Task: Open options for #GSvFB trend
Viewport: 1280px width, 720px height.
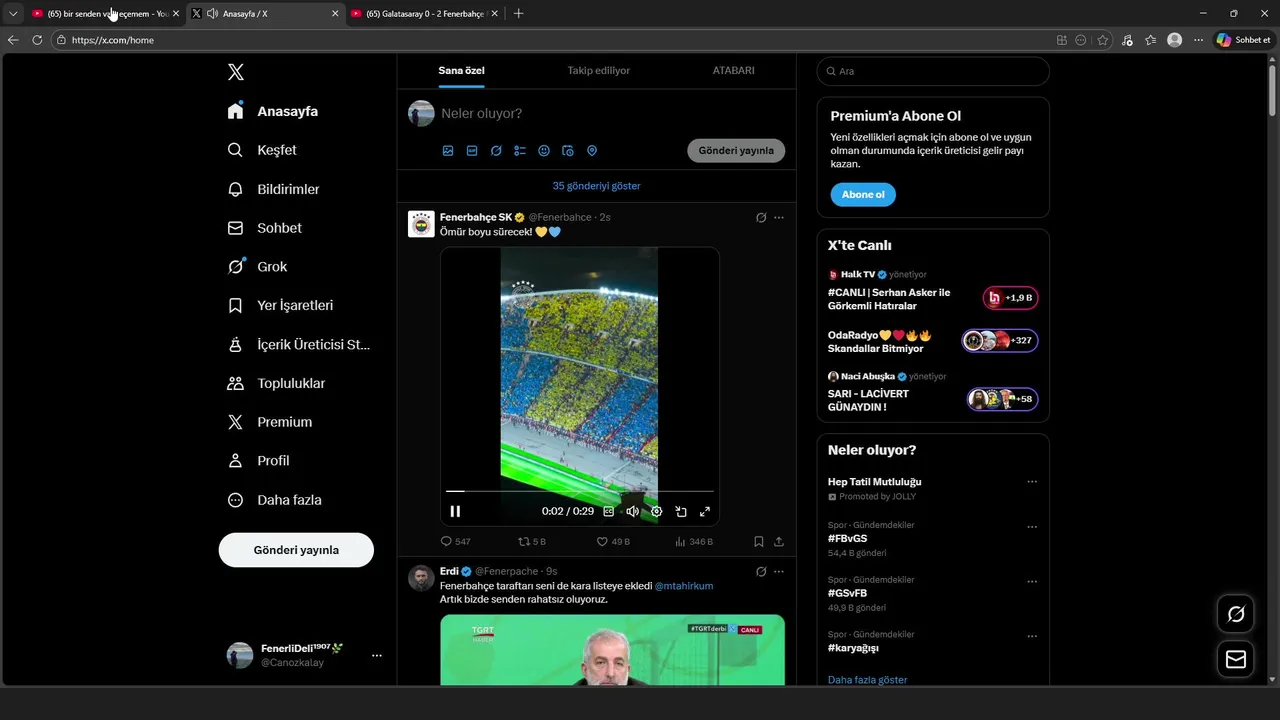Action: point(1032,582)
